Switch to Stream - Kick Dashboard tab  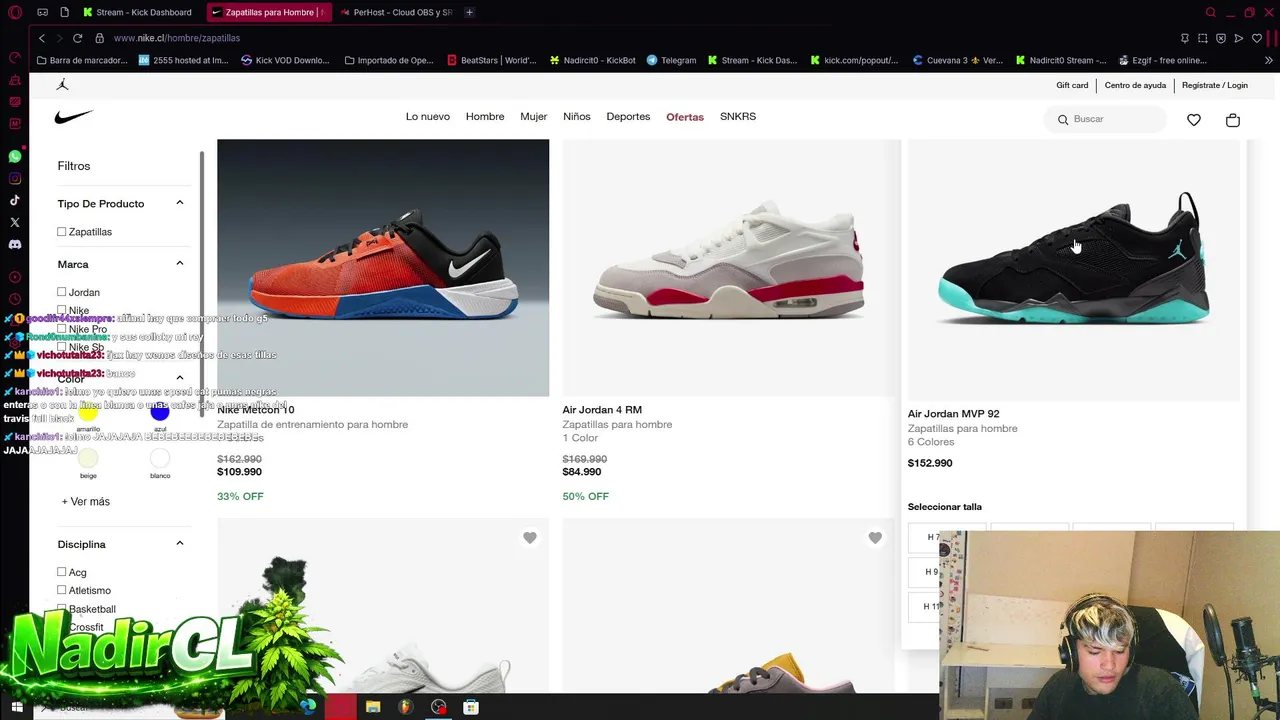click(138, 12)
